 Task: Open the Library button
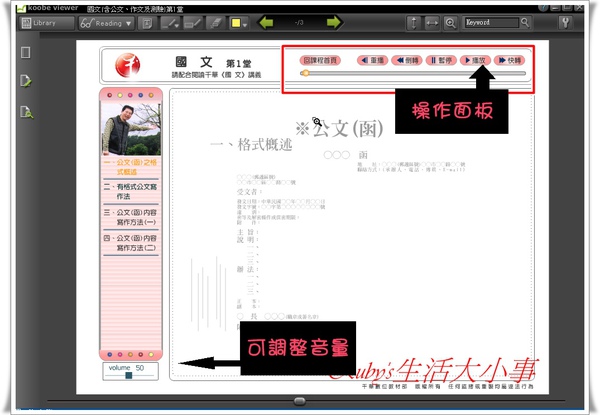click(46, 23)
